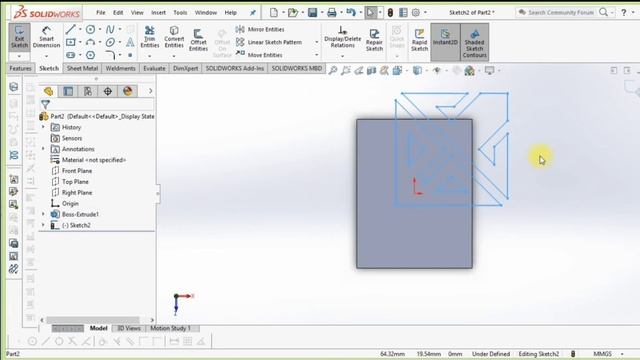640x360 pixels.
Task: Click Search Community Forum field
Action: (561, 13)
